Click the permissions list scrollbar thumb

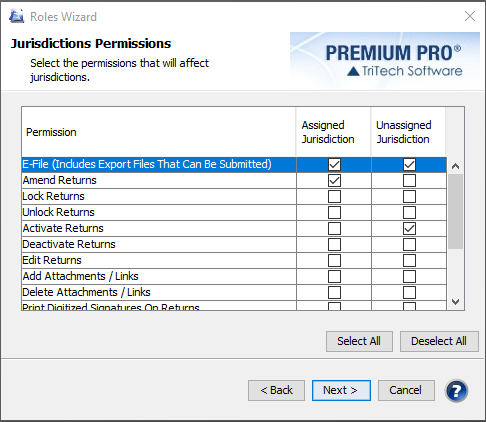(x=455, y=211)
